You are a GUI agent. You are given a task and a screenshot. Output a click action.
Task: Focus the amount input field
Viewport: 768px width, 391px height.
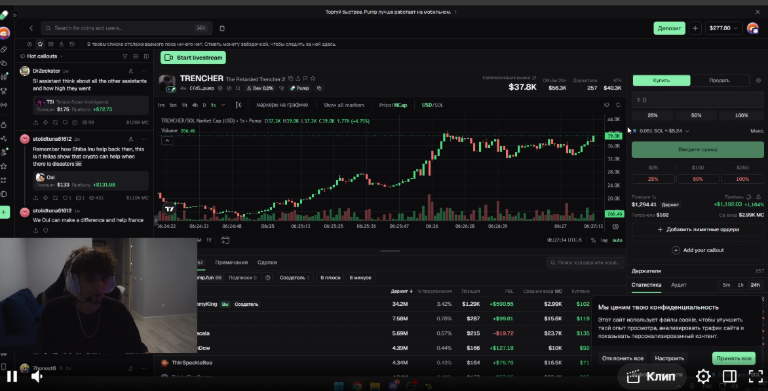click(x=697, y=100)
